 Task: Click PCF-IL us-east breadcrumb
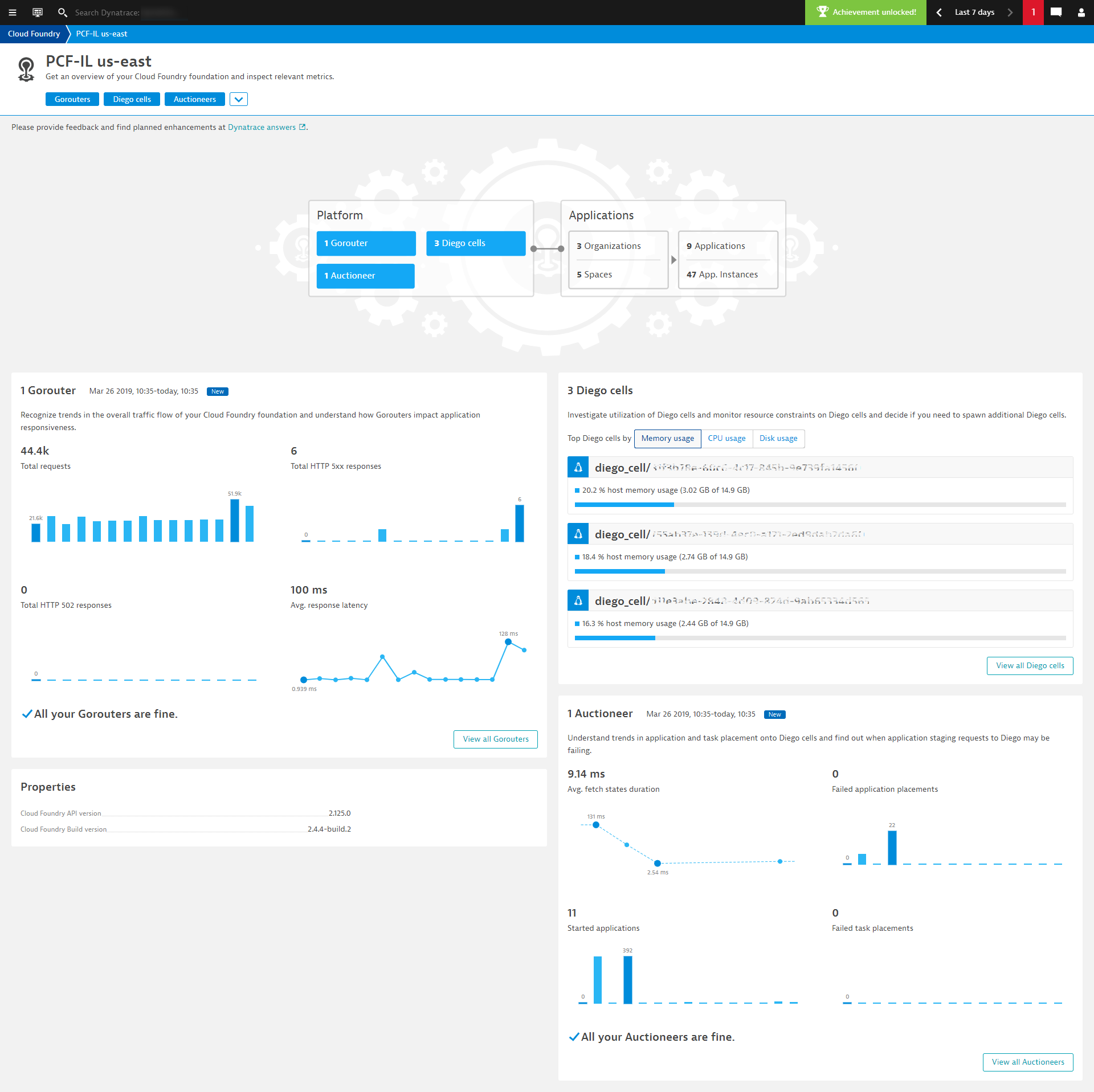(101, 34)
